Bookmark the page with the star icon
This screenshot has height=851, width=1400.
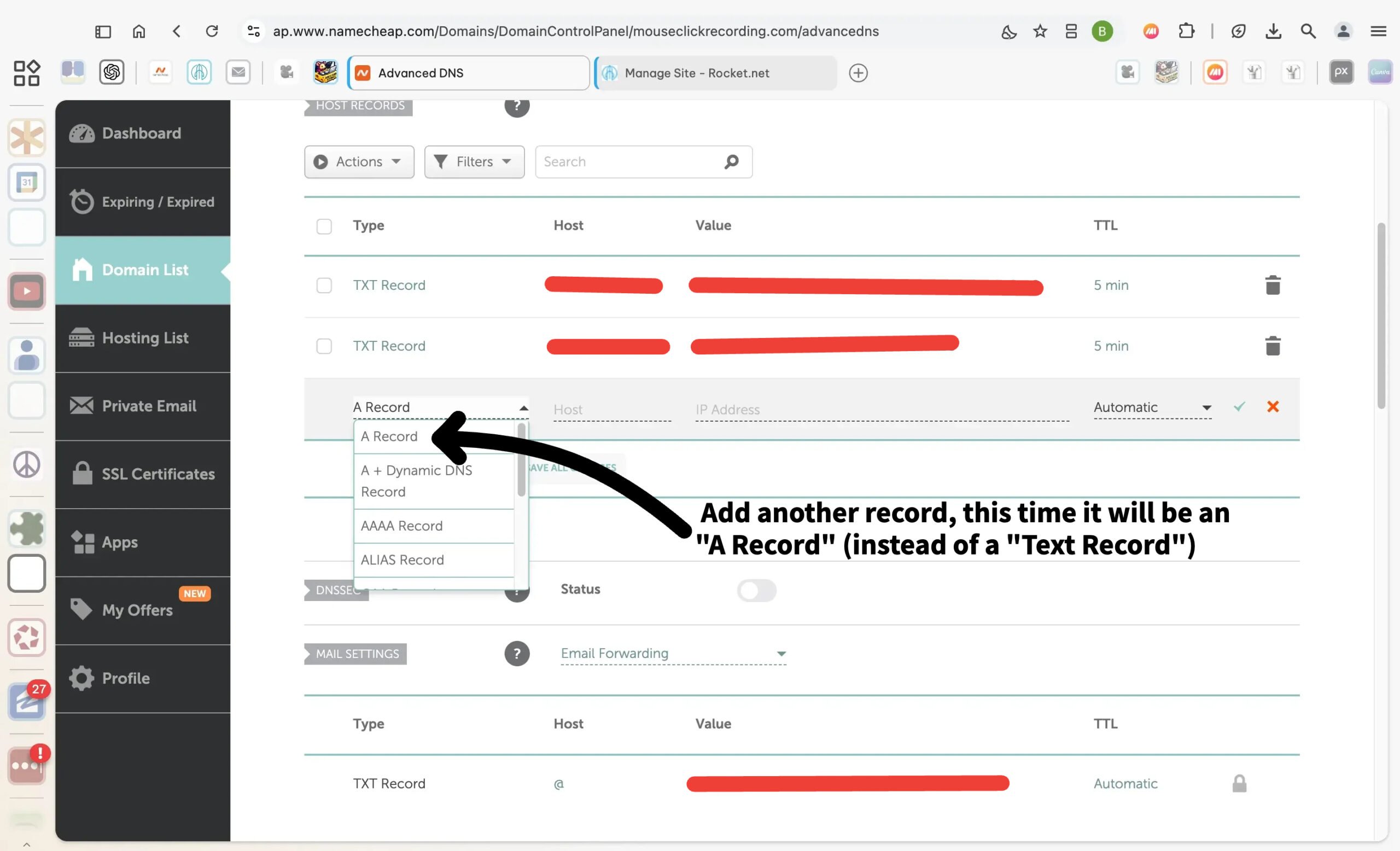pyautogui.click(x=1040, y=31)
